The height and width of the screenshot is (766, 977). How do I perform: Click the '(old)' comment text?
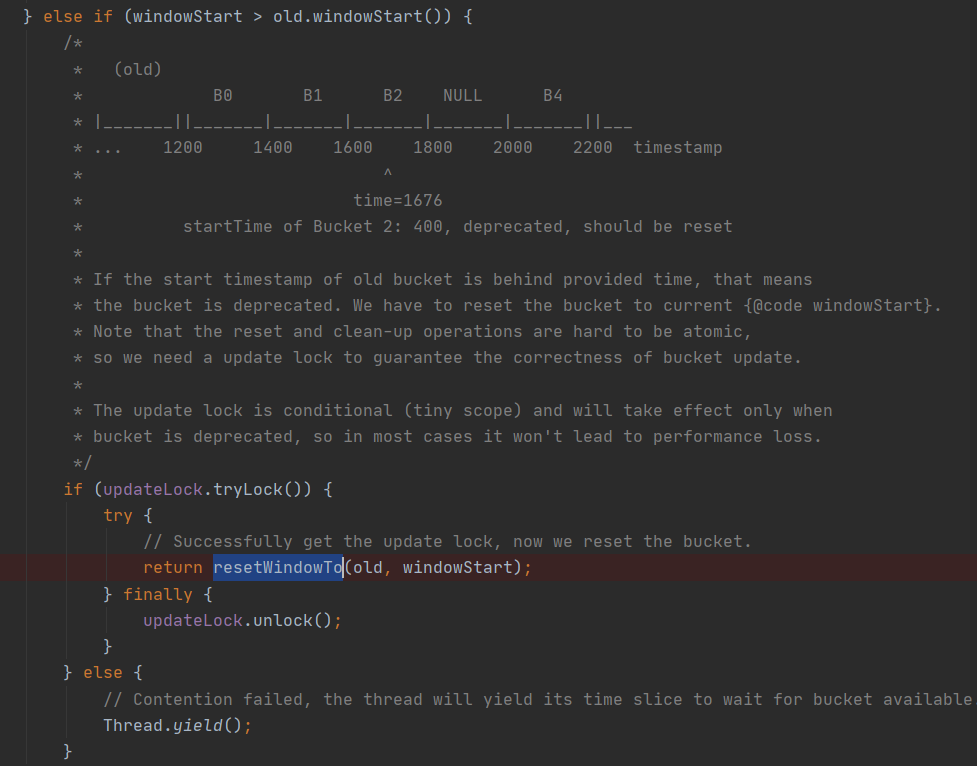[x=138, y=69]
